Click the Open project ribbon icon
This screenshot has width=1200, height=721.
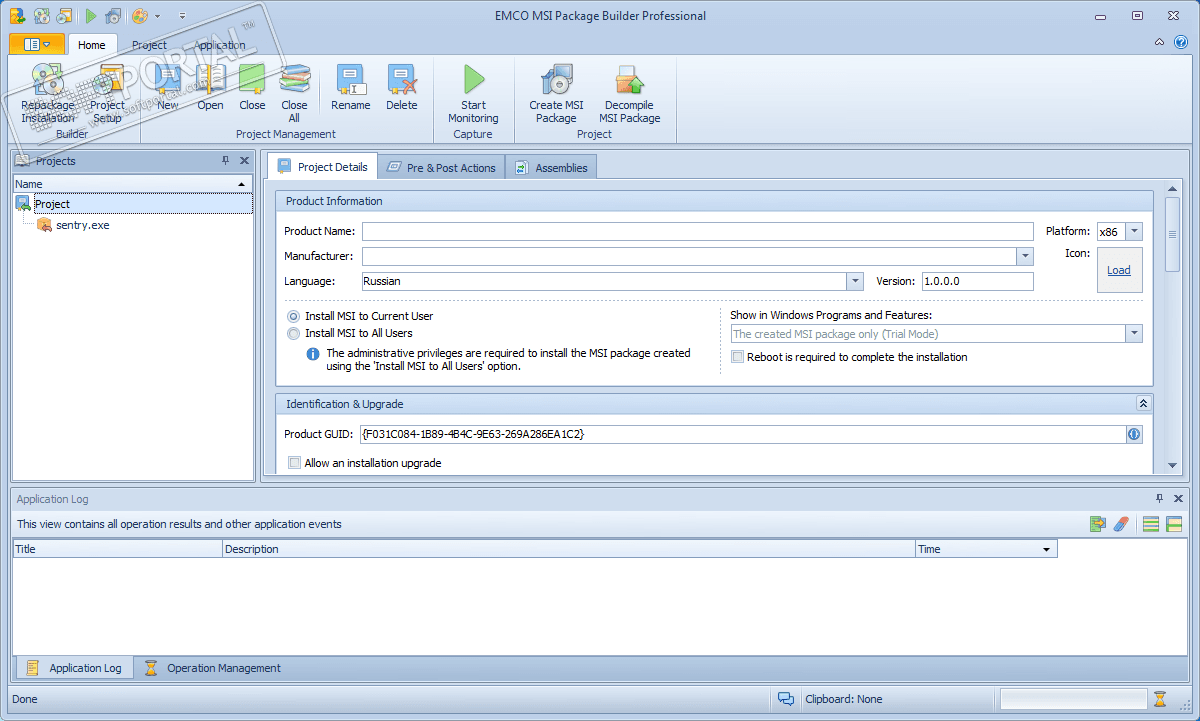coord(210,88)
